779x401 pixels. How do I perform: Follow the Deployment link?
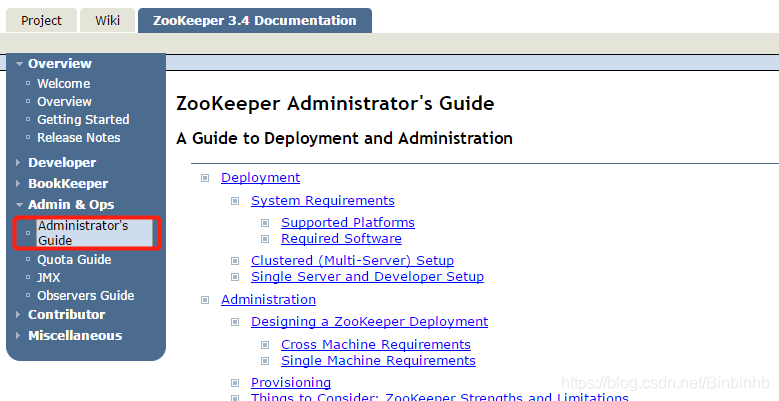tap(260, 177)
